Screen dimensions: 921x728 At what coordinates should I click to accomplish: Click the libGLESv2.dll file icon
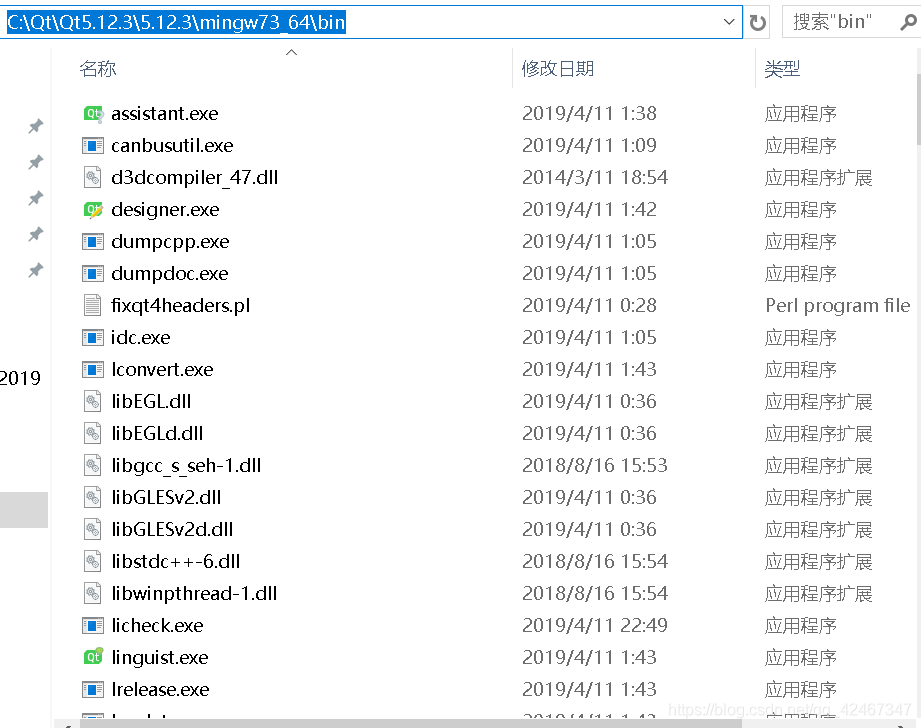pyautogui.click(x=93, y=497)
